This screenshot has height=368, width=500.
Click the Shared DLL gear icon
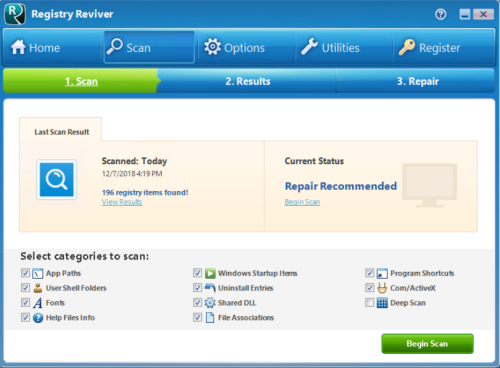(210, 303)
